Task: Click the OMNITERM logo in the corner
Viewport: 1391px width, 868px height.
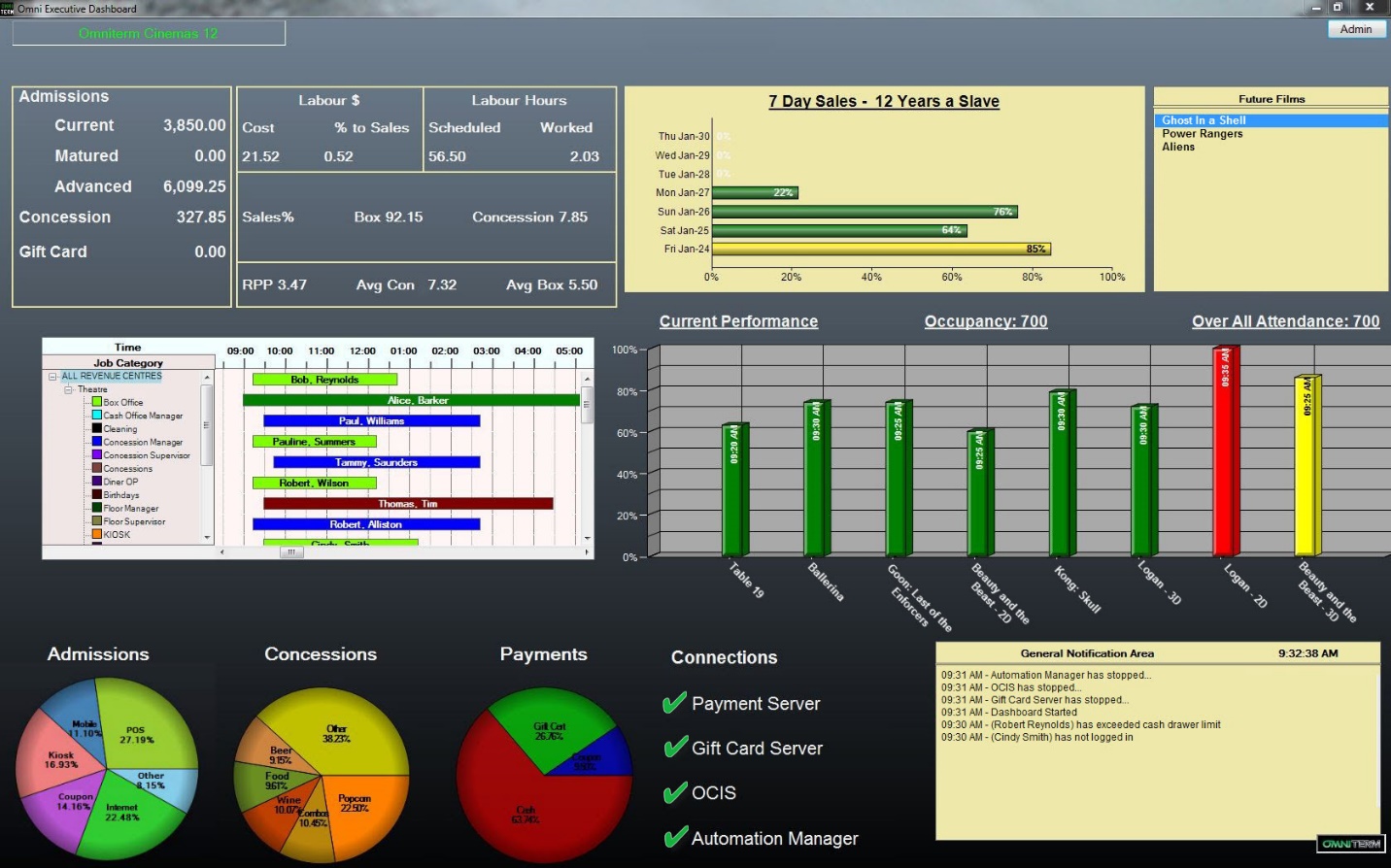Action: pyautogui.click(x=1351, y=844)
